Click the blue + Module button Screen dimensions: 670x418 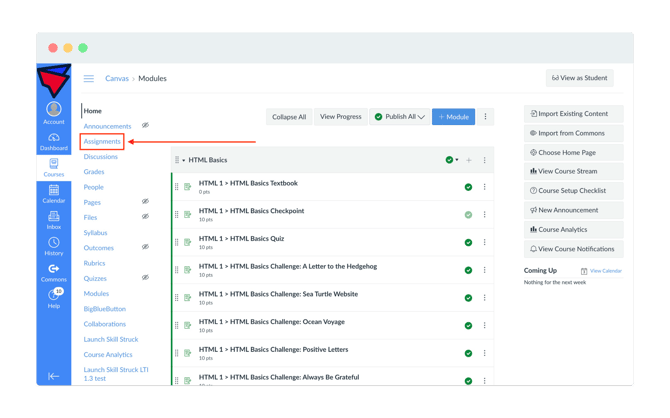pyautogui.click(x=453, y=117)
